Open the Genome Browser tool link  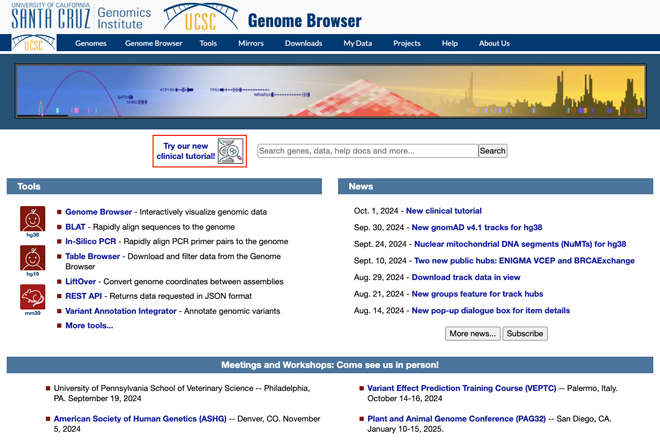click(98, 212)
